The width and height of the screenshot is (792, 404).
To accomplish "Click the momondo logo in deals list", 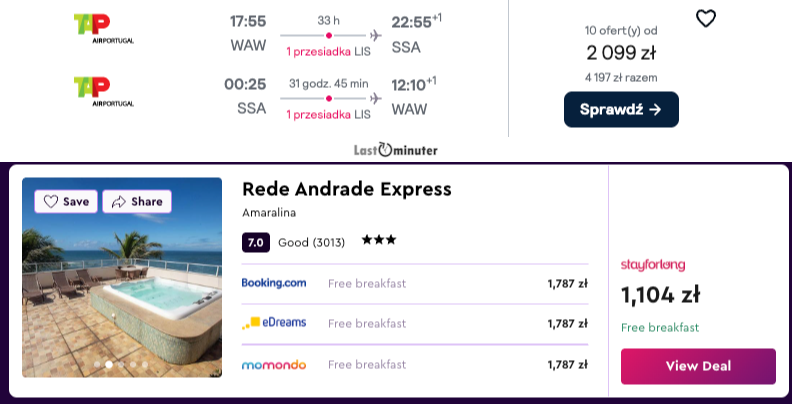I will pyautogui.click(x=274, y=365).
